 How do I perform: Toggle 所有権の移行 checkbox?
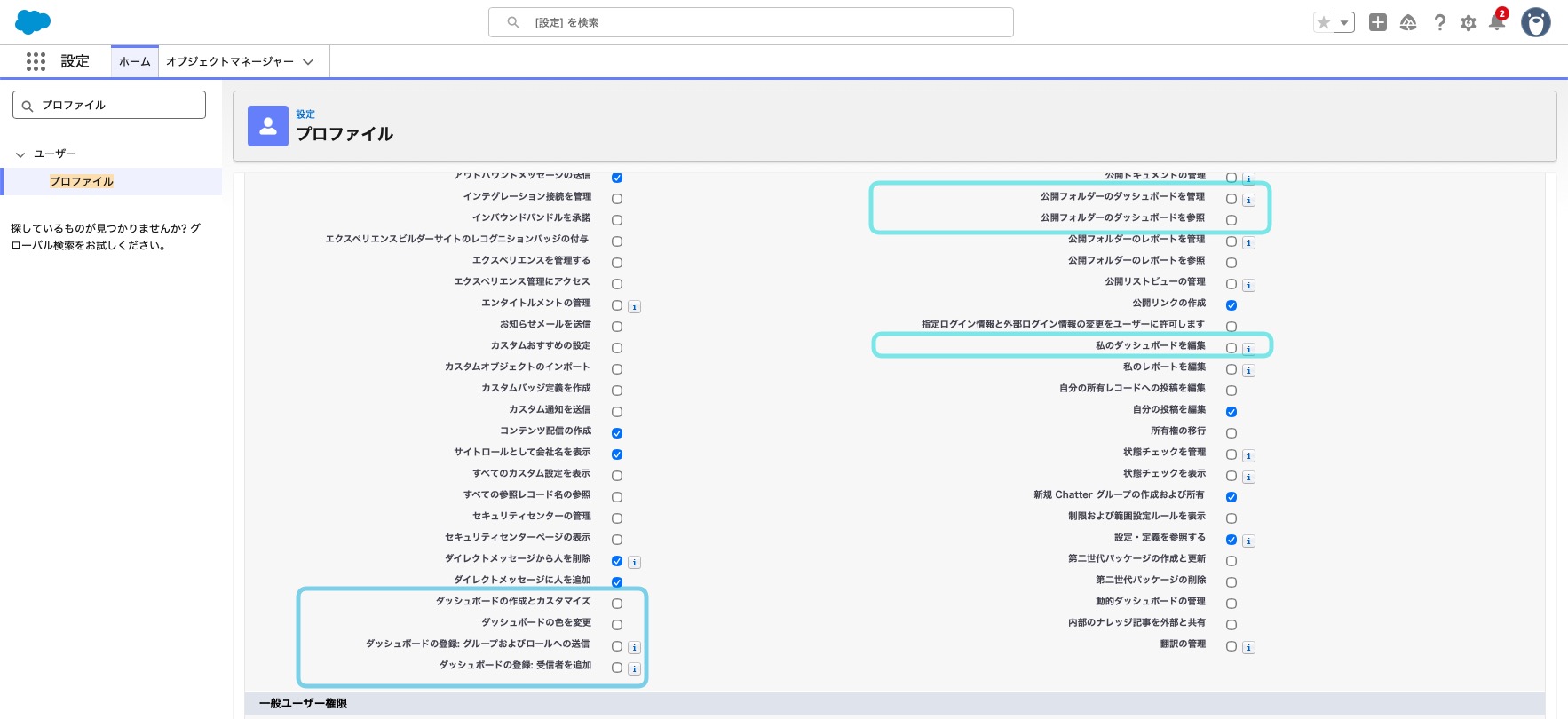click(x=1231, y=433)
